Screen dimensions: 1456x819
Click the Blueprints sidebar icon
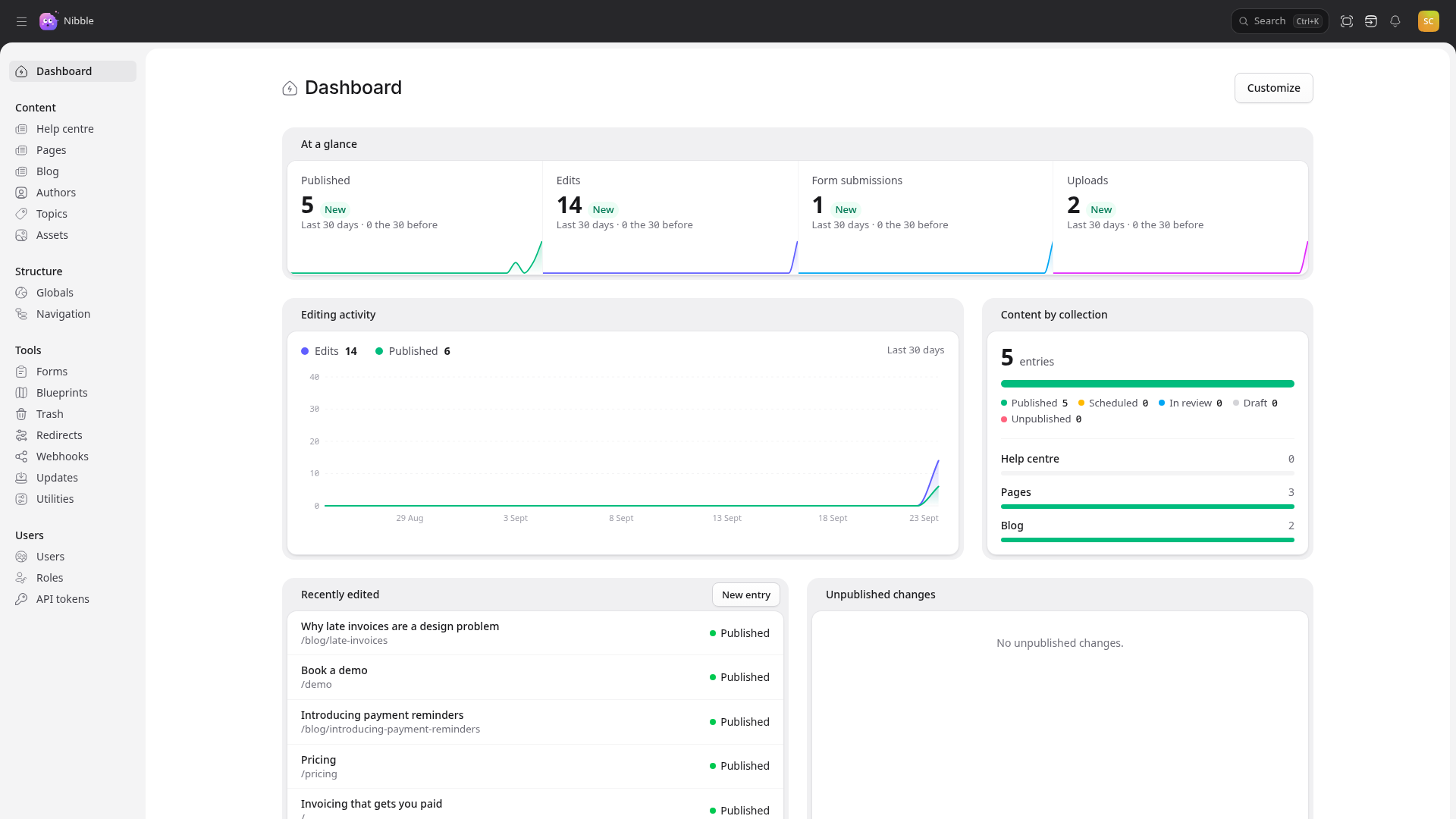pyautogui.click(x=21, y=393)
